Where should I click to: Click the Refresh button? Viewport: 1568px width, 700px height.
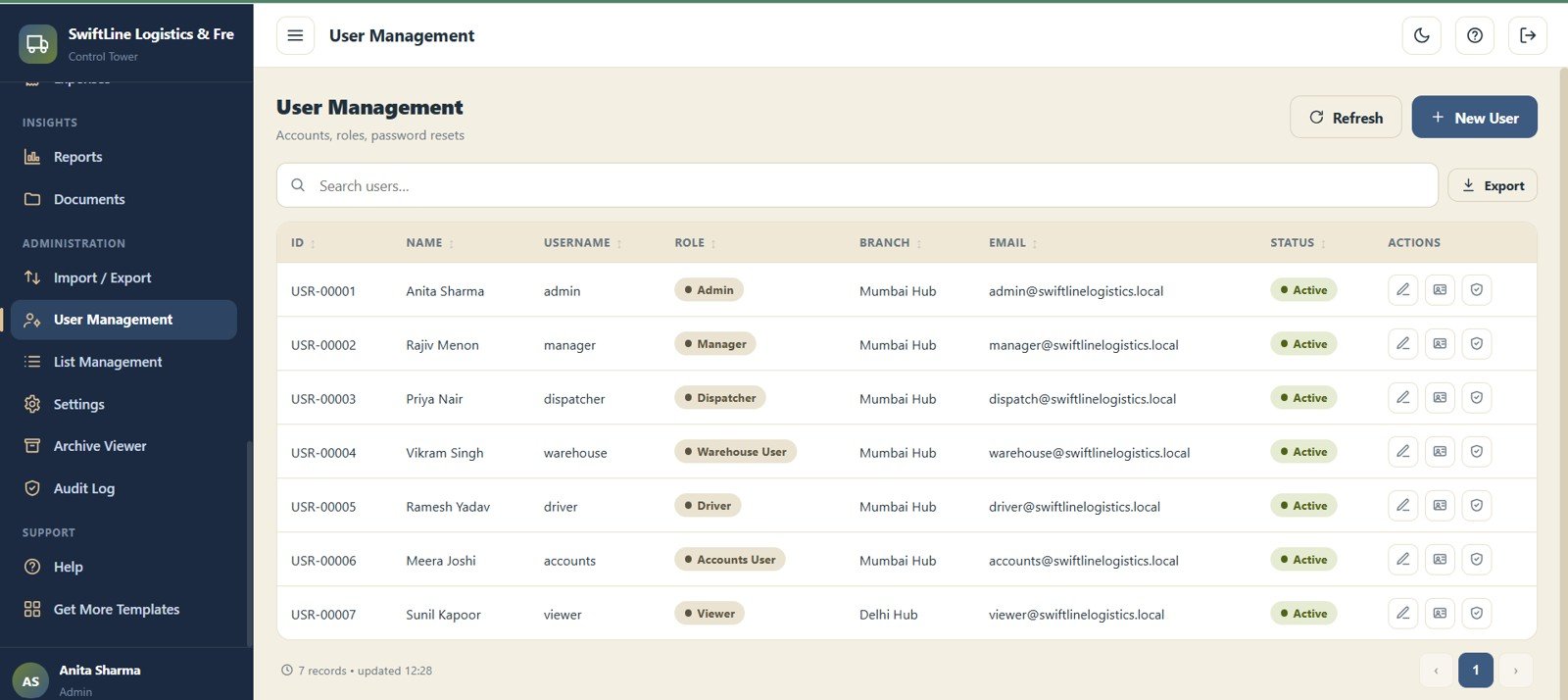[1346, 117]
